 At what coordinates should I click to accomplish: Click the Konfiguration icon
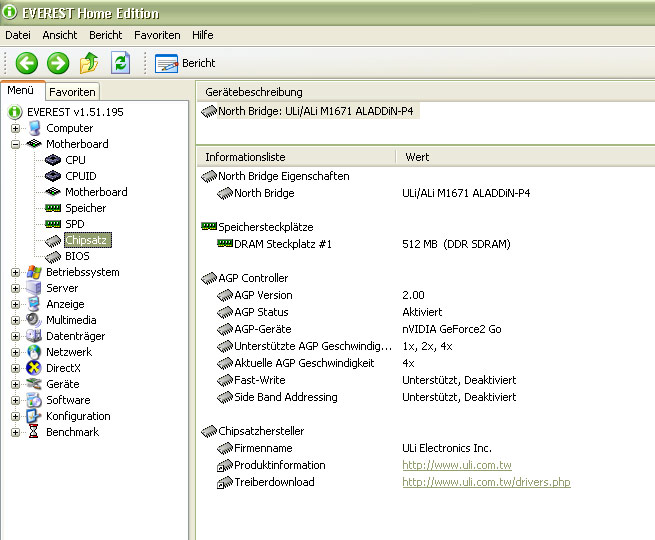coord(33,416)
